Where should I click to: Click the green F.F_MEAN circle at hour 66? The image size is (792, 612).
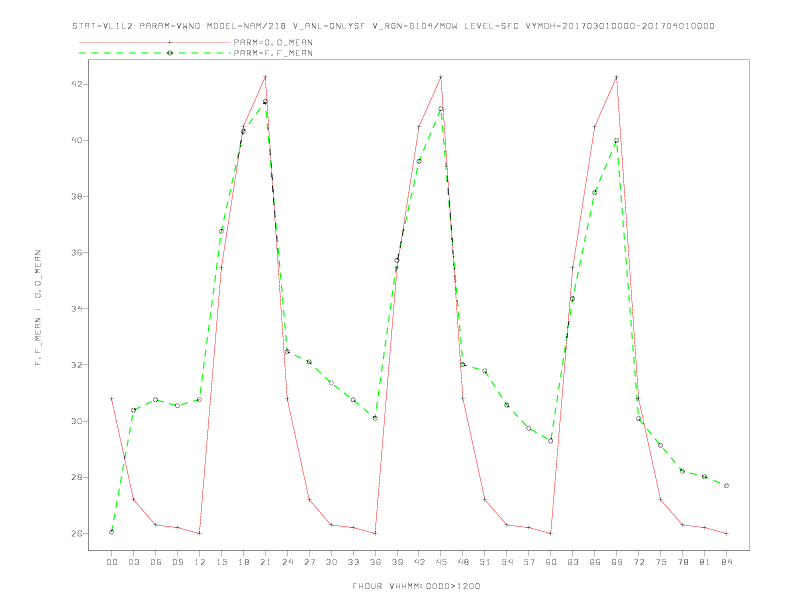pos(595,192)
